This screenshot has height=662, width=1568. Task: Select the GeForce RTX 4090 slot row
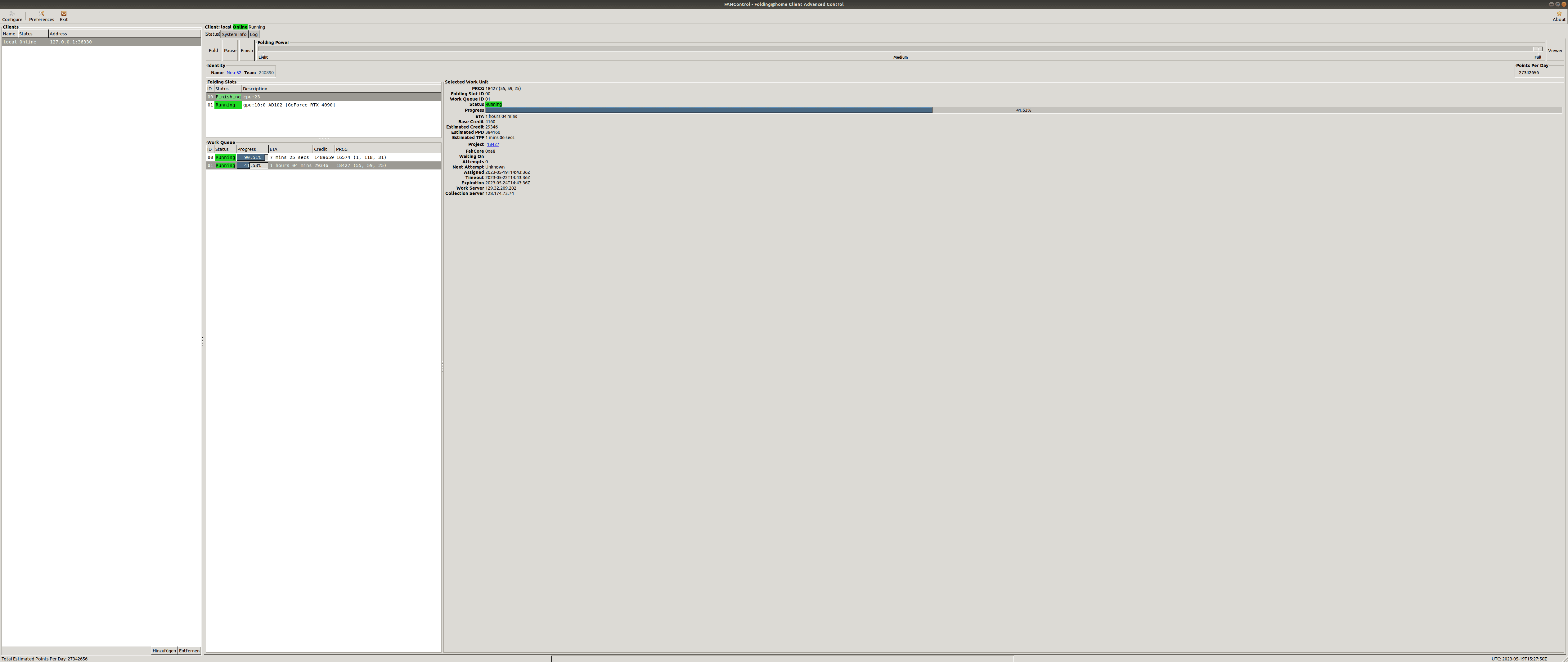click(x=323, y=105)
